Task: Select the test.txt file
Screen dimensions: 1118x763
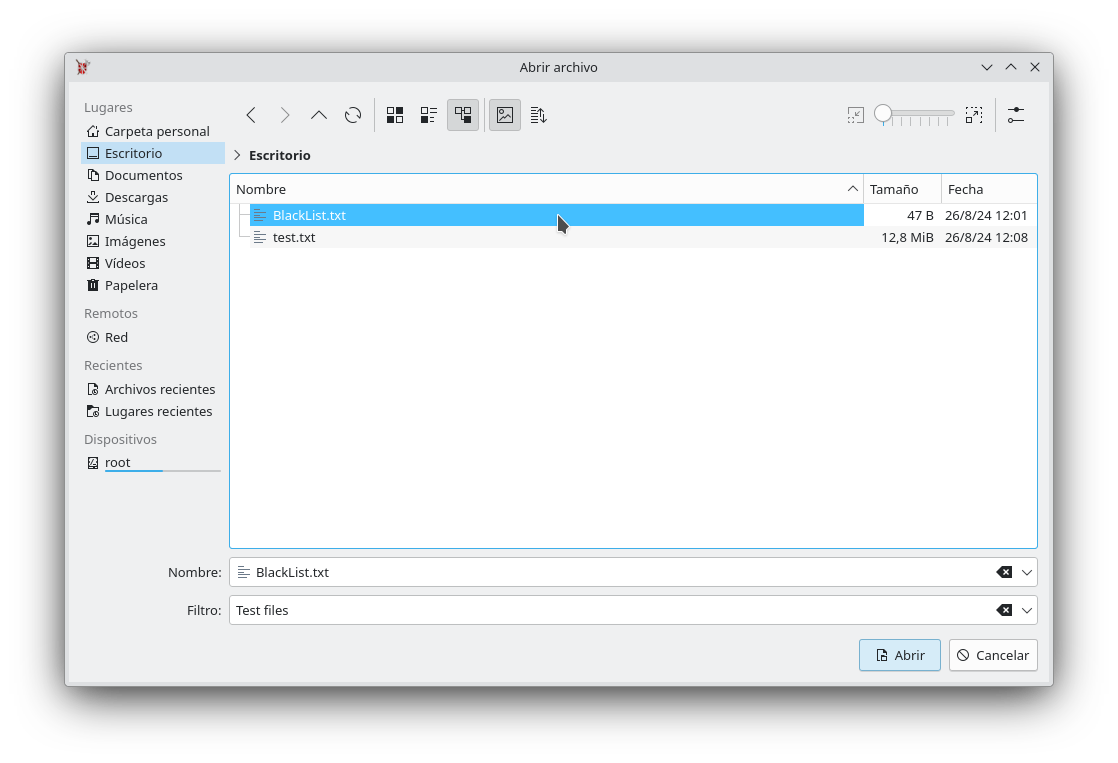Action: pyautogui.click(x=294, y=237)
